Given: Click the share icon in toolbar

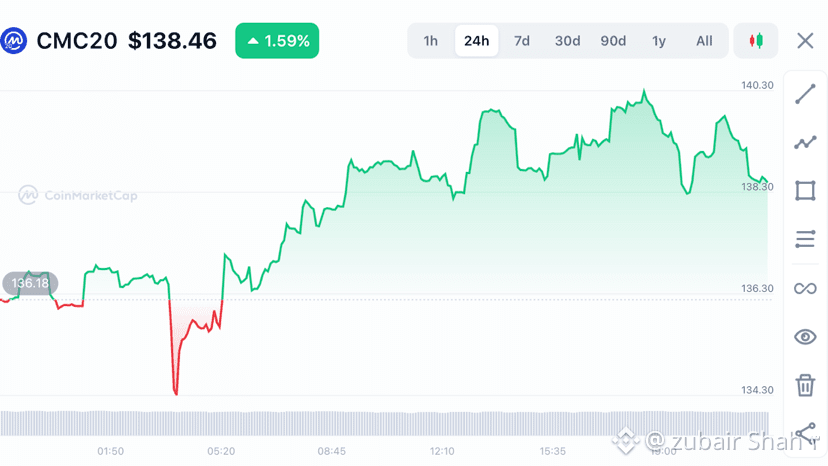Looking at the screenshot, I should coord(806,433).
